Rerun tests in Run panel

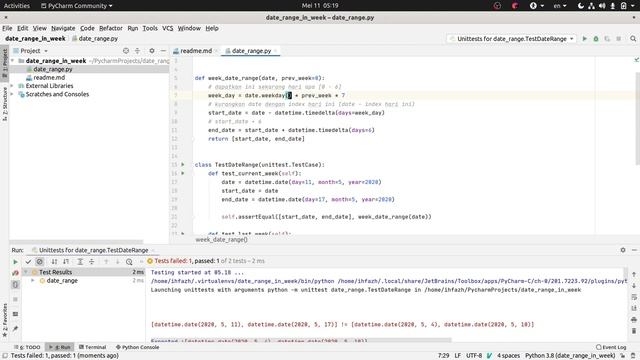16,262
